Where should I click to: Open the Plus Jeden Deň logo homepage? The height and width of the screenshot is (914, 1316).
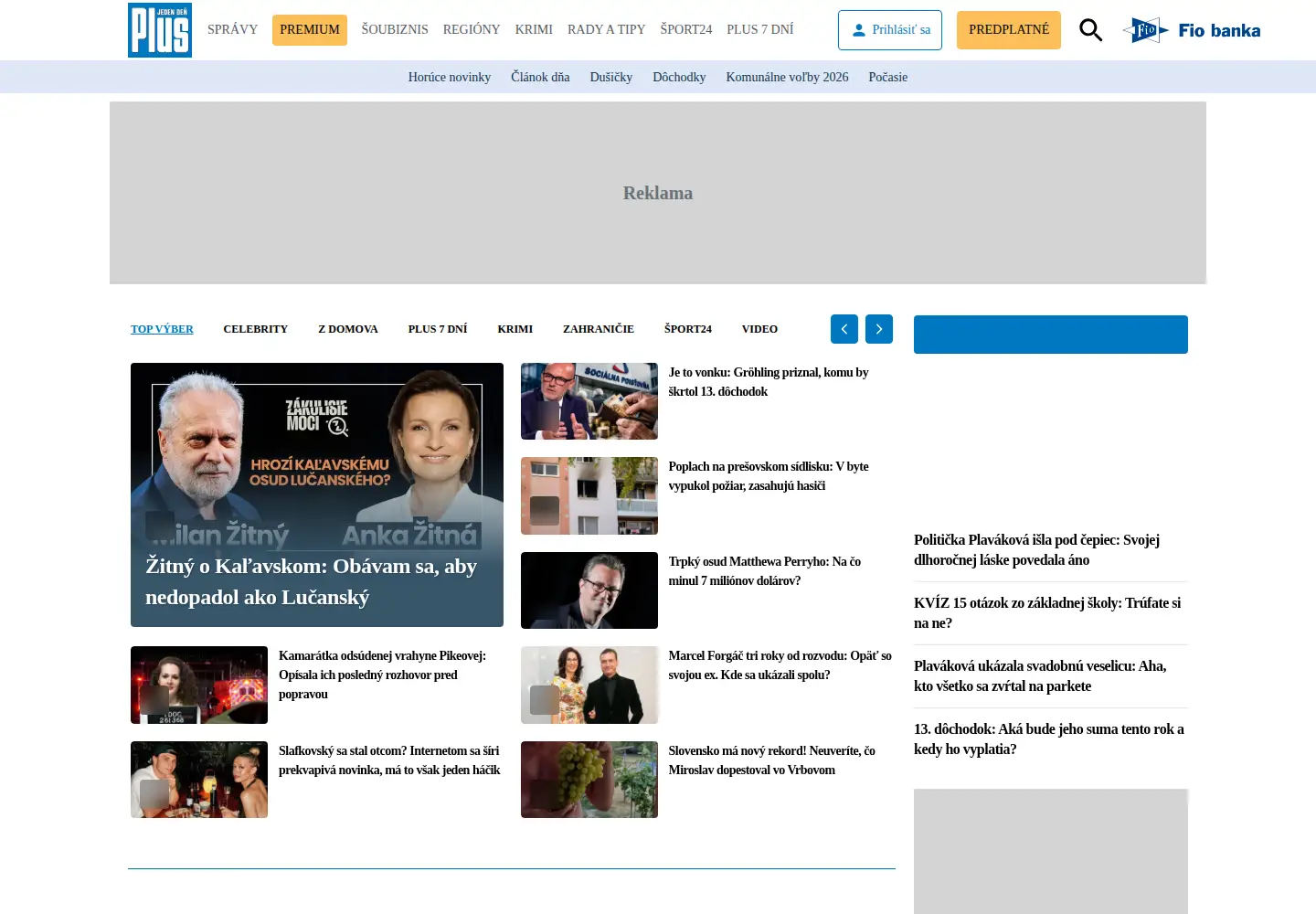tap(160, 30)
